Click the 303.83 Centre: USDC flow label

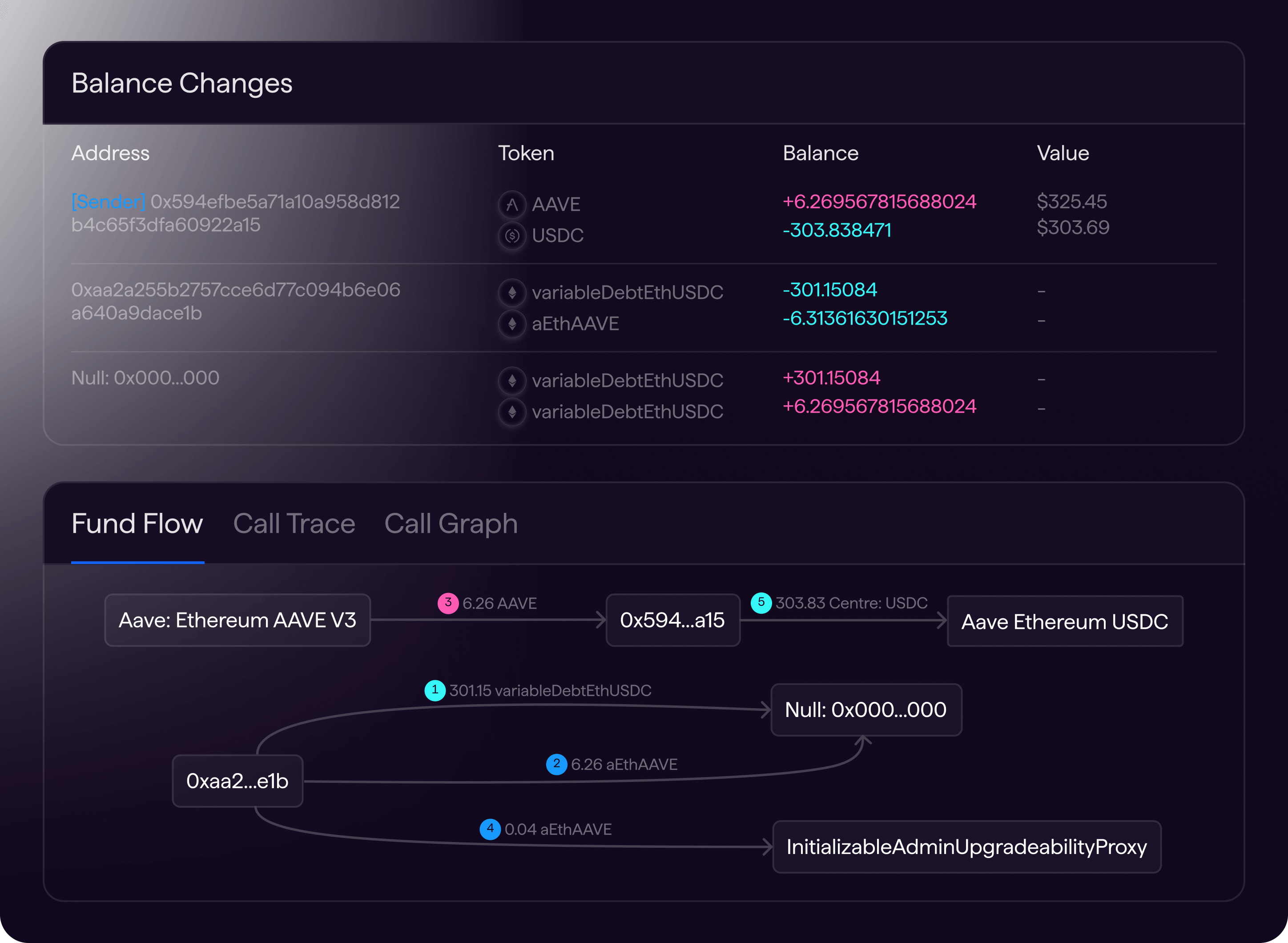click(x=851, y=603)
